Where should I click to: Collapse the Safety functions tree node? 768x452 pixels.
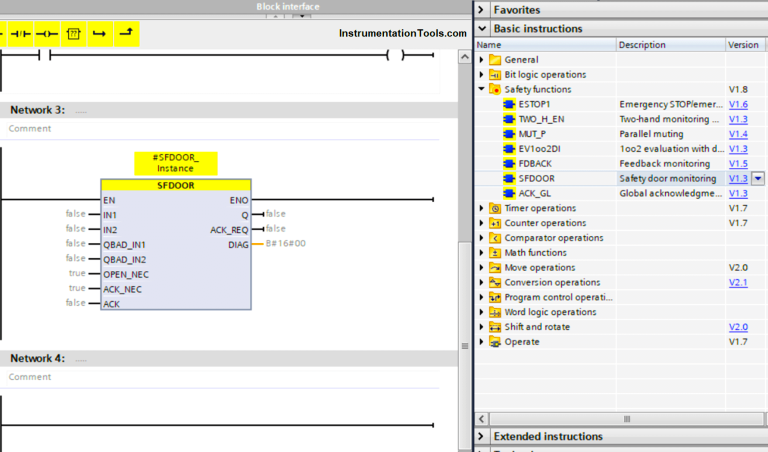coord(481,89)
